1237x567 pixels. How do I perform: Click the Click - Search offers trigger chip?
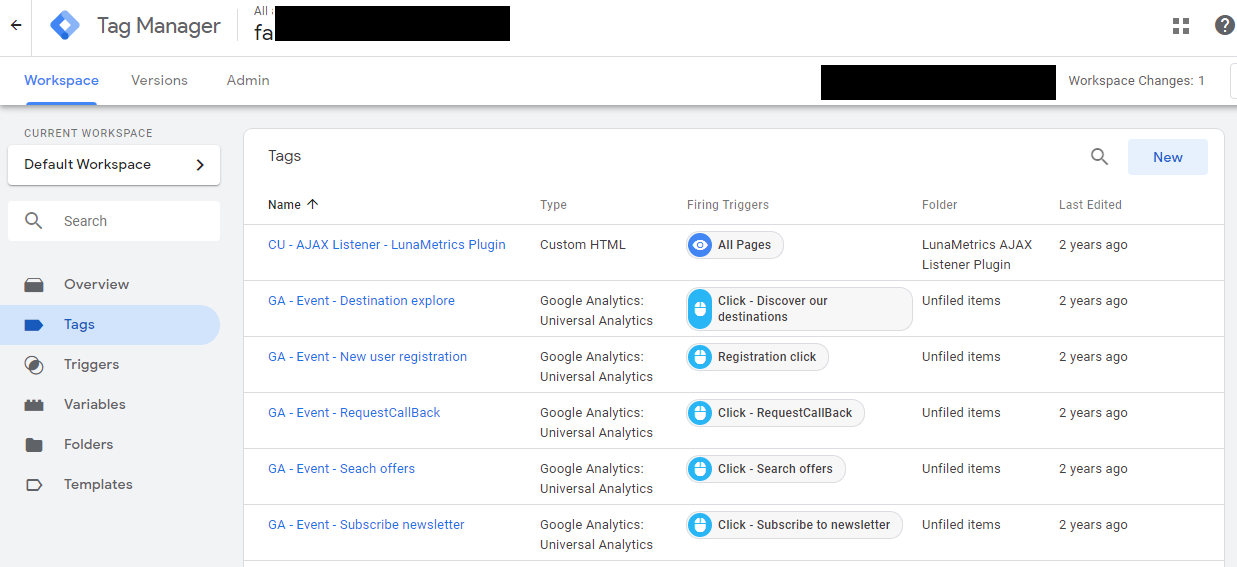click(x=766, y=469)
